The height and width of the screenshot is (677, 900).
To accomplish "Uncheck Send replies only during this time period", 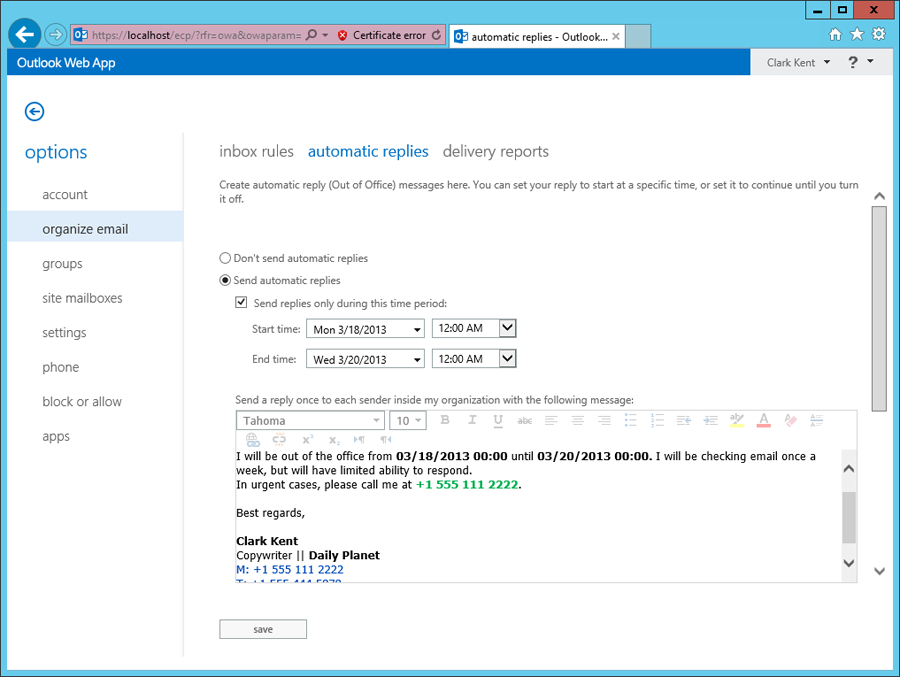I will [x=241, y=303].
